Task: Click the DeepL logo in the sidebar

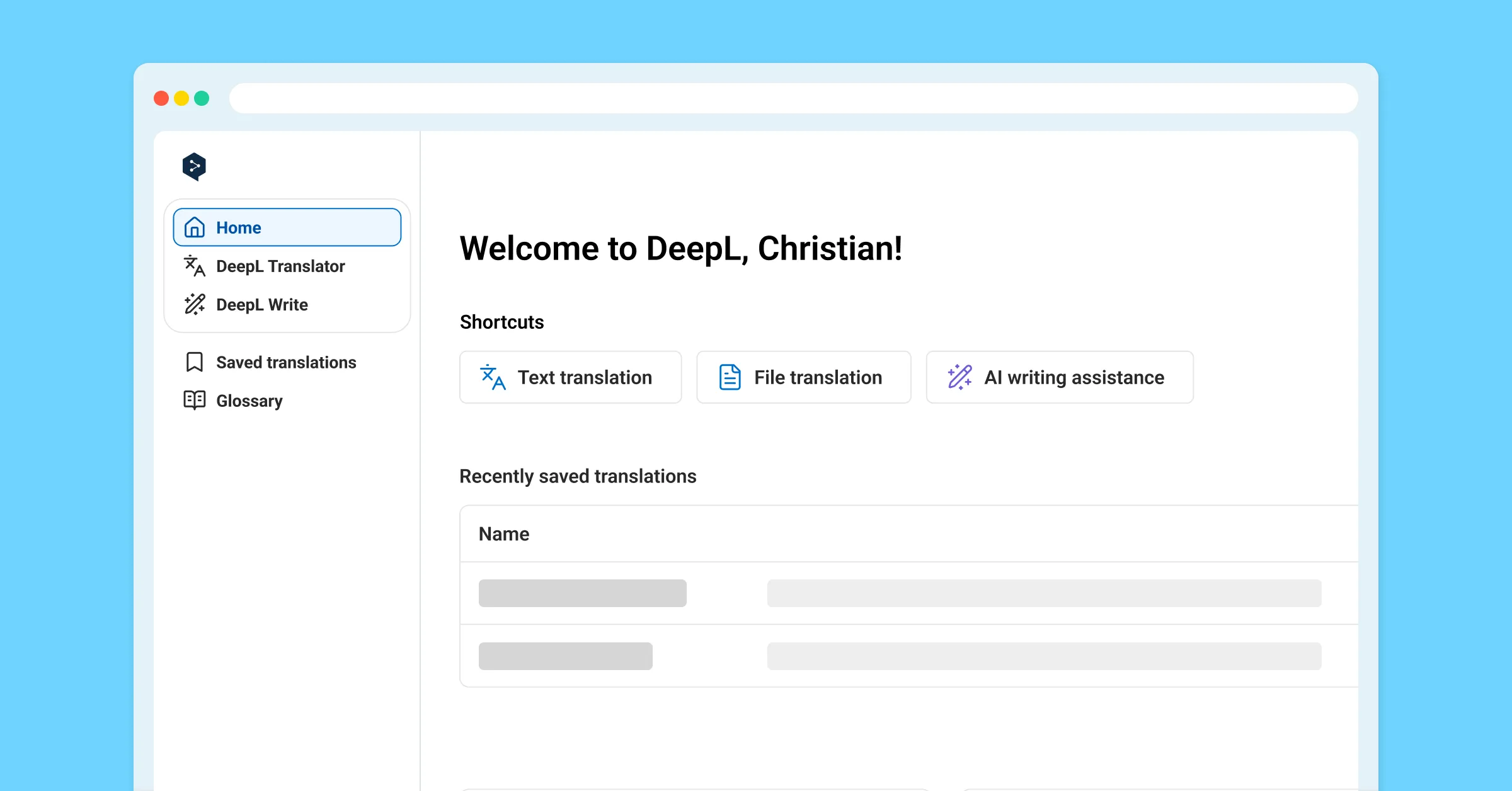Action: click(x=195, y=166)
